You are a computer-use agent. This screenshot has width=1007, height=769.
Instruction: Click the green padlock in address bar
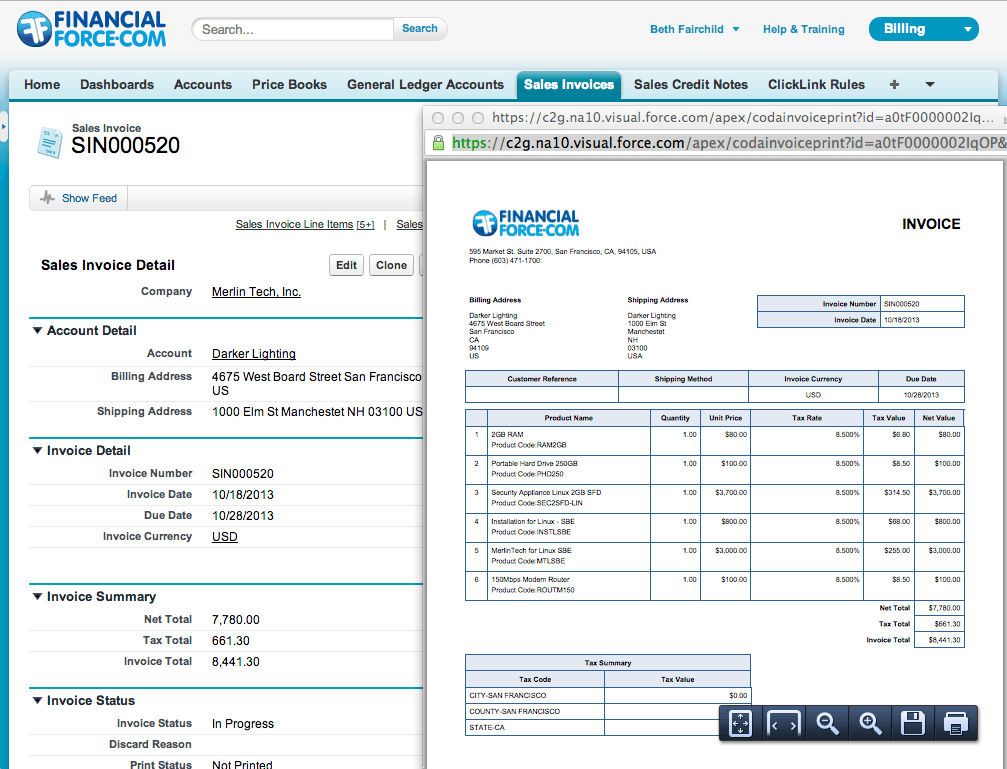click(439, 143)
